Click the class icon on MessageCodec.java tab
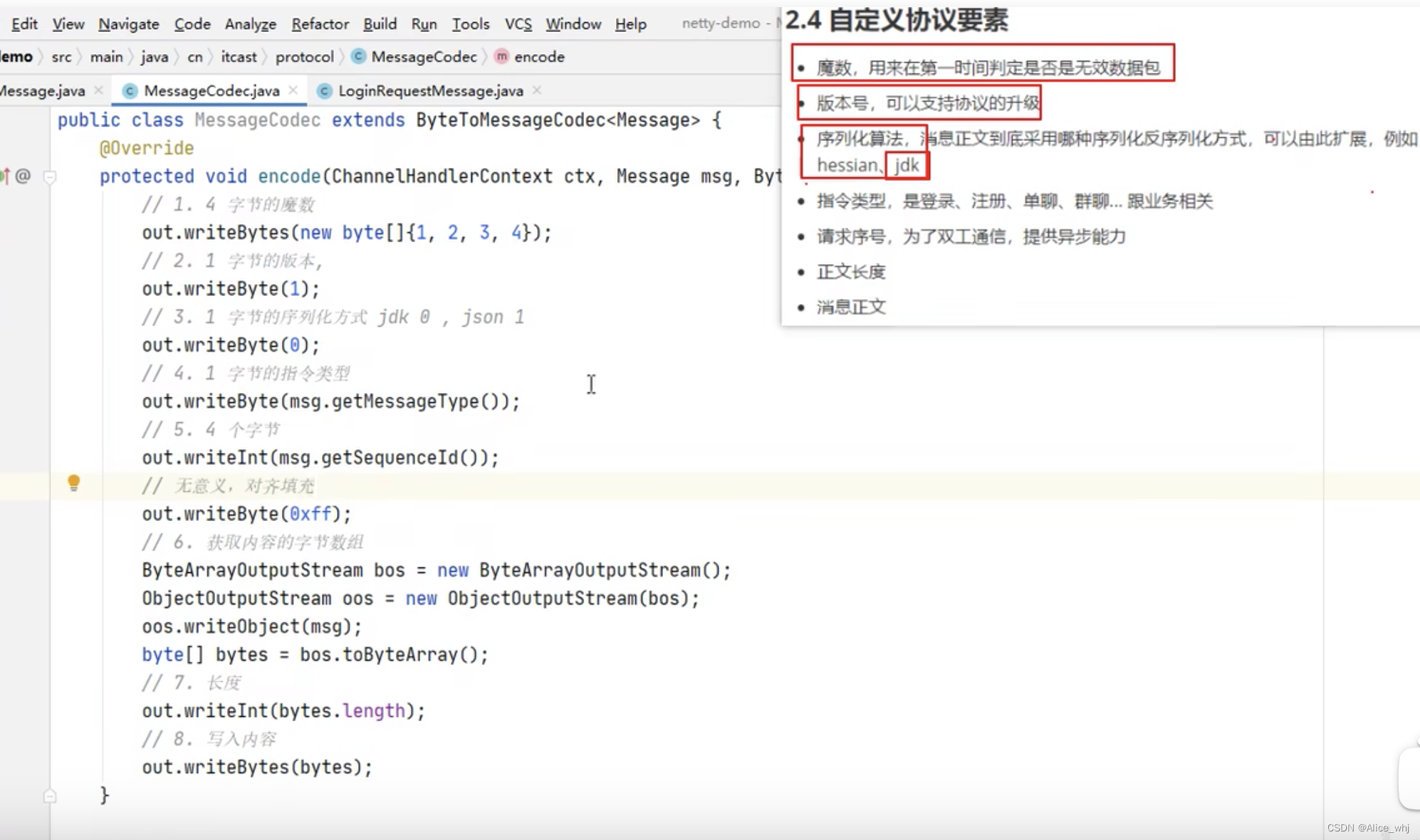The image size is (1420, 840). [x=130, y=90]
